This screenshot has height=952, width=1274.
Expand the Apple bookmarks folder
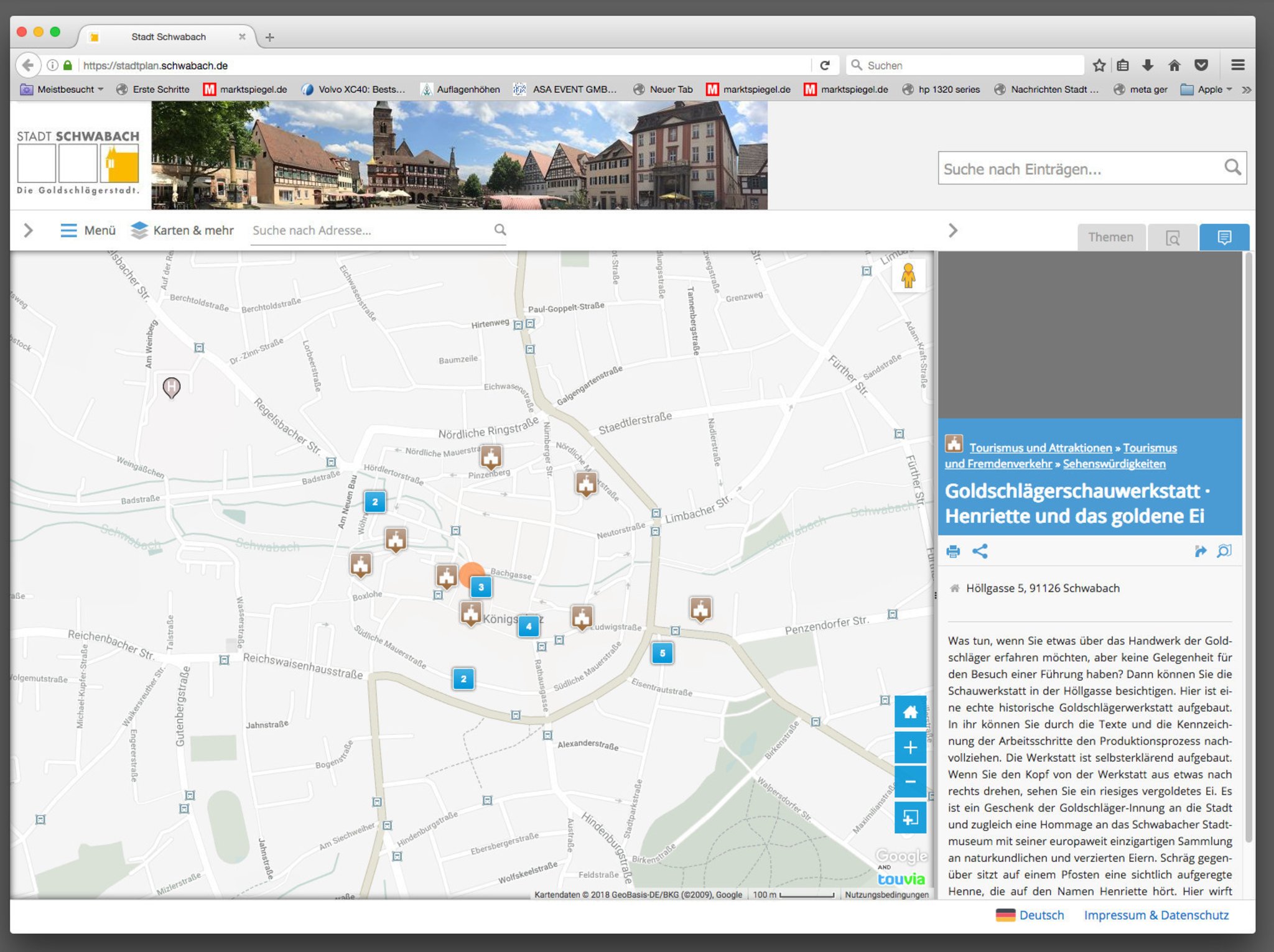click(x=1208, y=89)
